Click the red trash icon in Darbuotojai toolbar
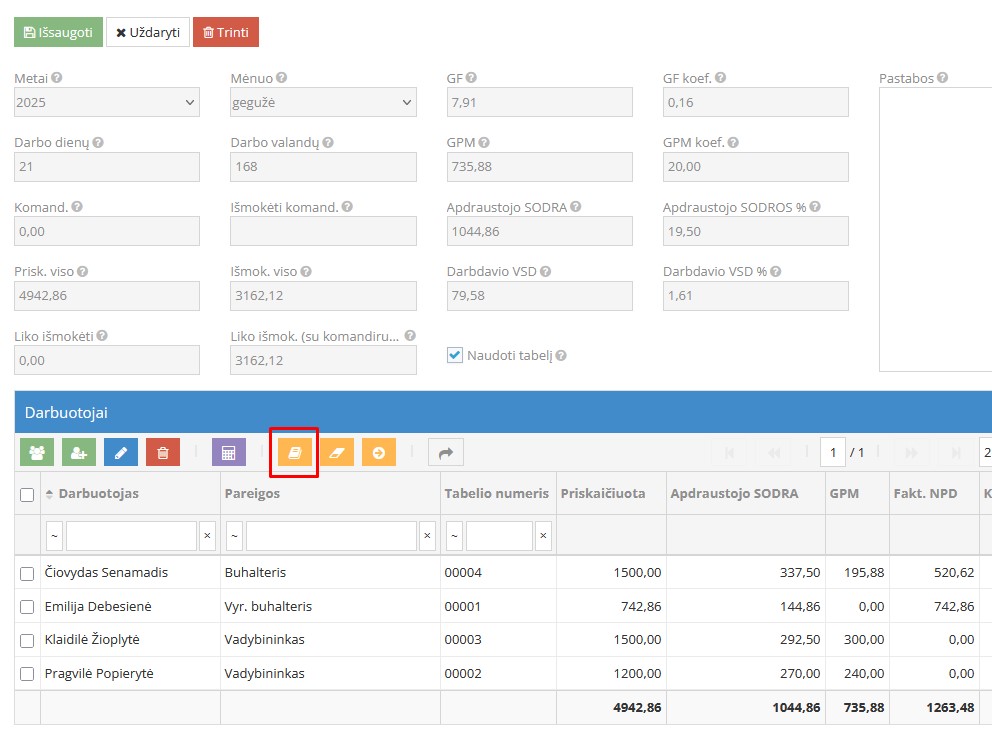 tap(163, 453)
